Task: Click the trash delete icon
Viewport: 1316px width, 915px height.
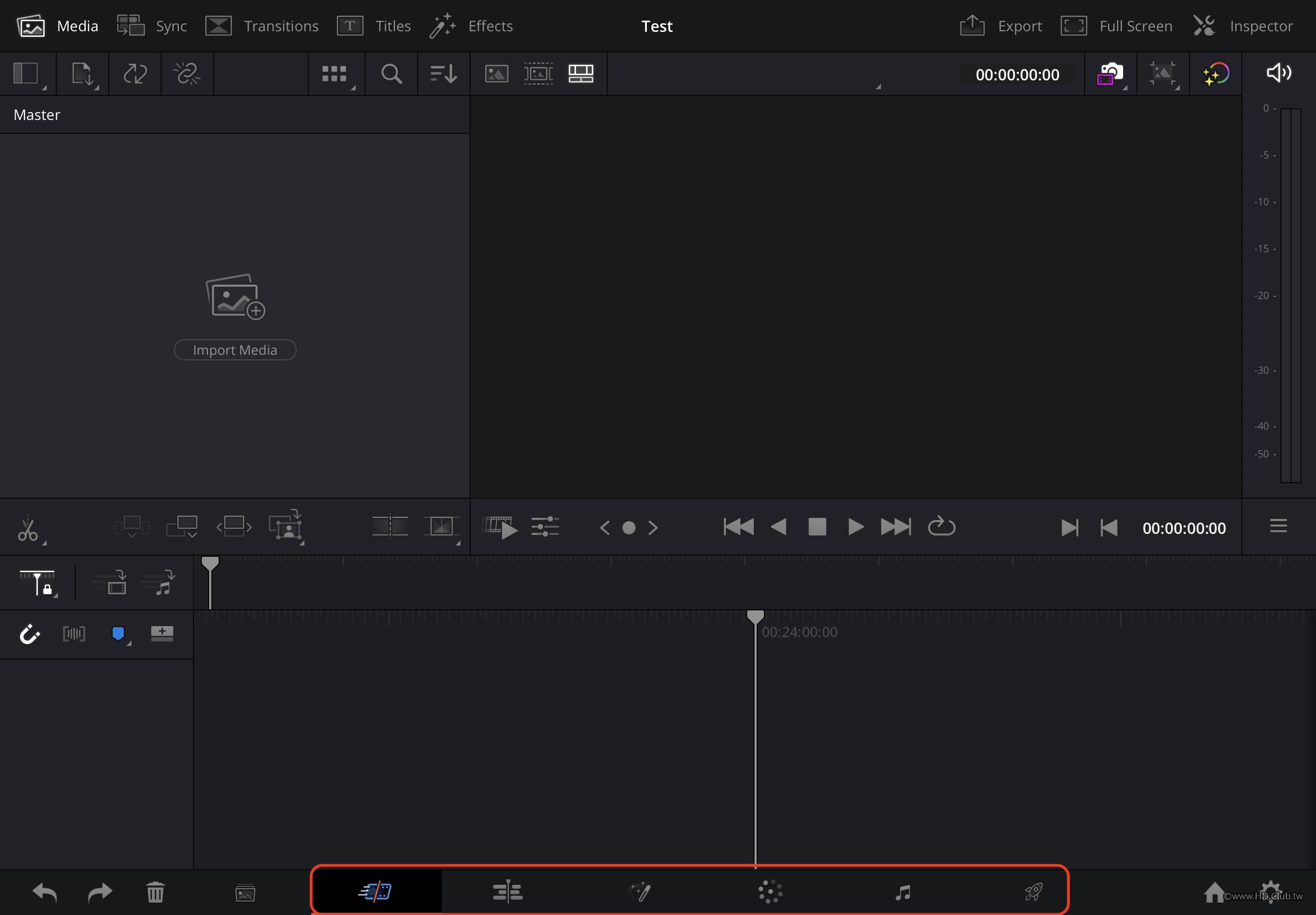Action: click(x=155, y=893)
